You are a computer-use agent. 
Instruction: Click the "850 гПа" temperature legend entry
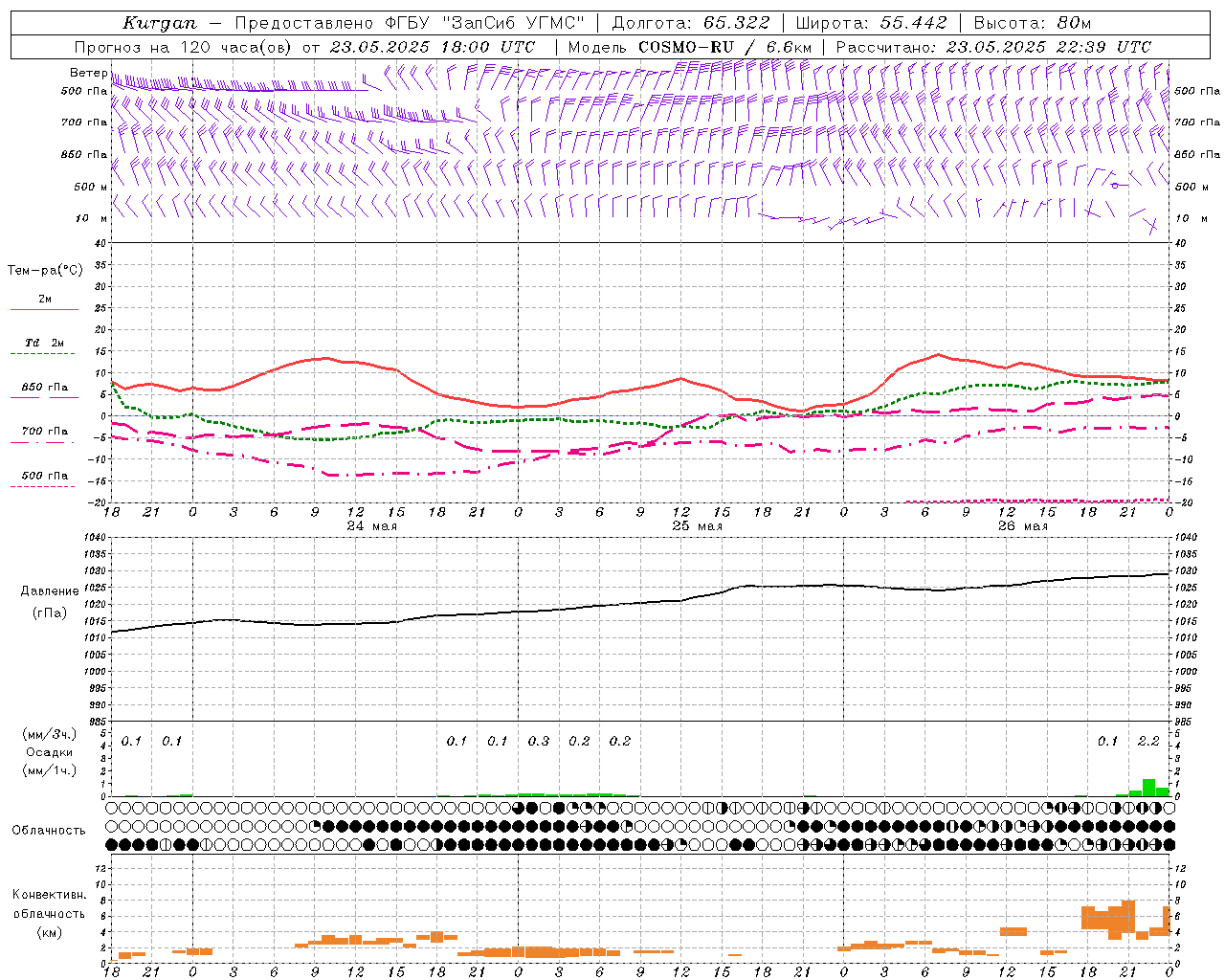coord(45,388)
